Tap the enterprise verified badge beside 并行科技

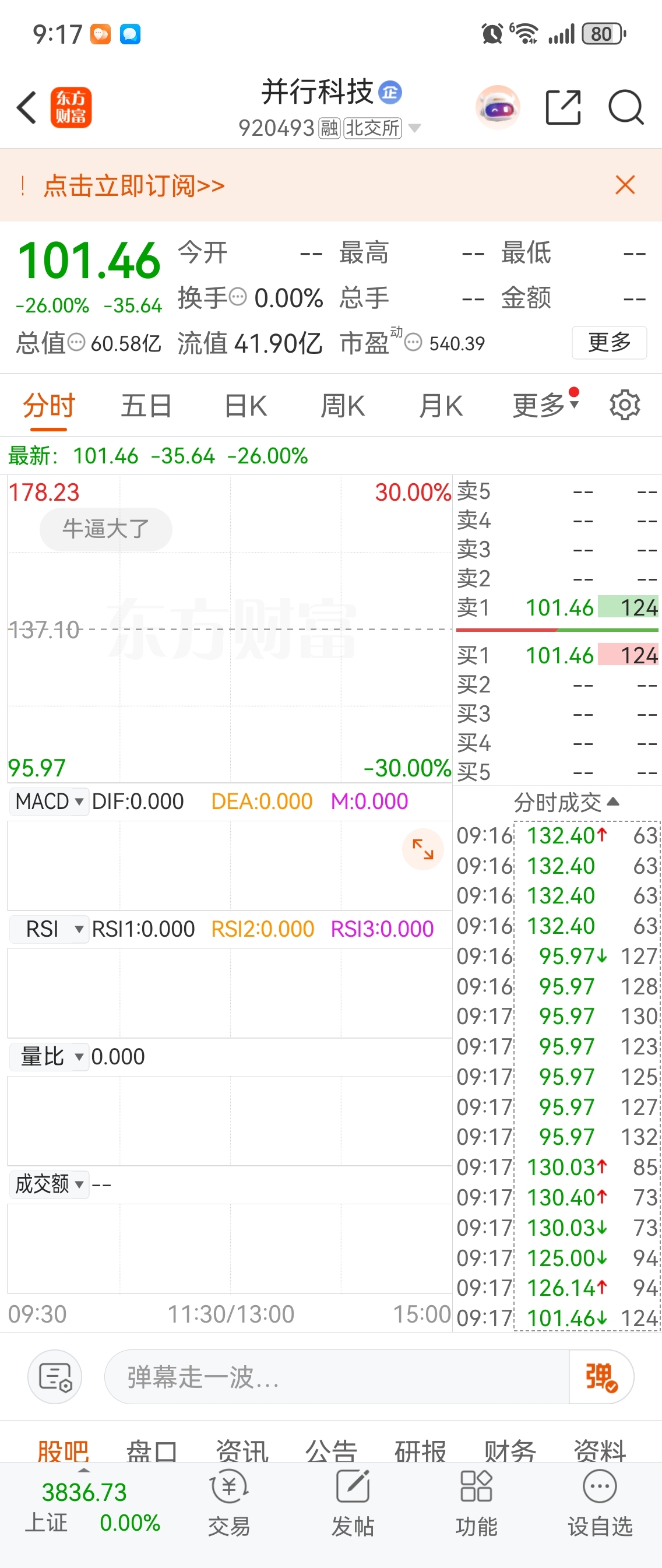390,92
